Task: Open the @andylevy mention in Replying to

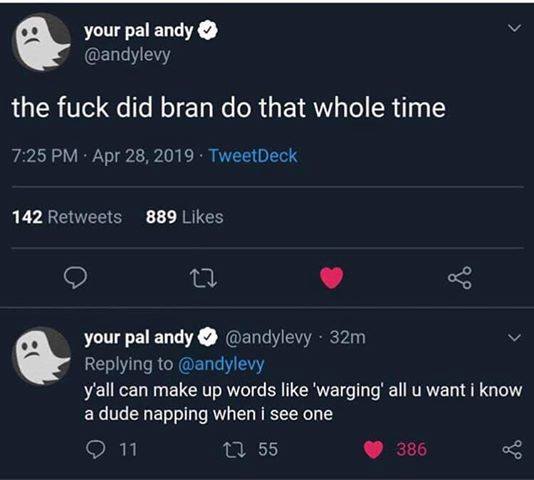Action: (221, 364)
